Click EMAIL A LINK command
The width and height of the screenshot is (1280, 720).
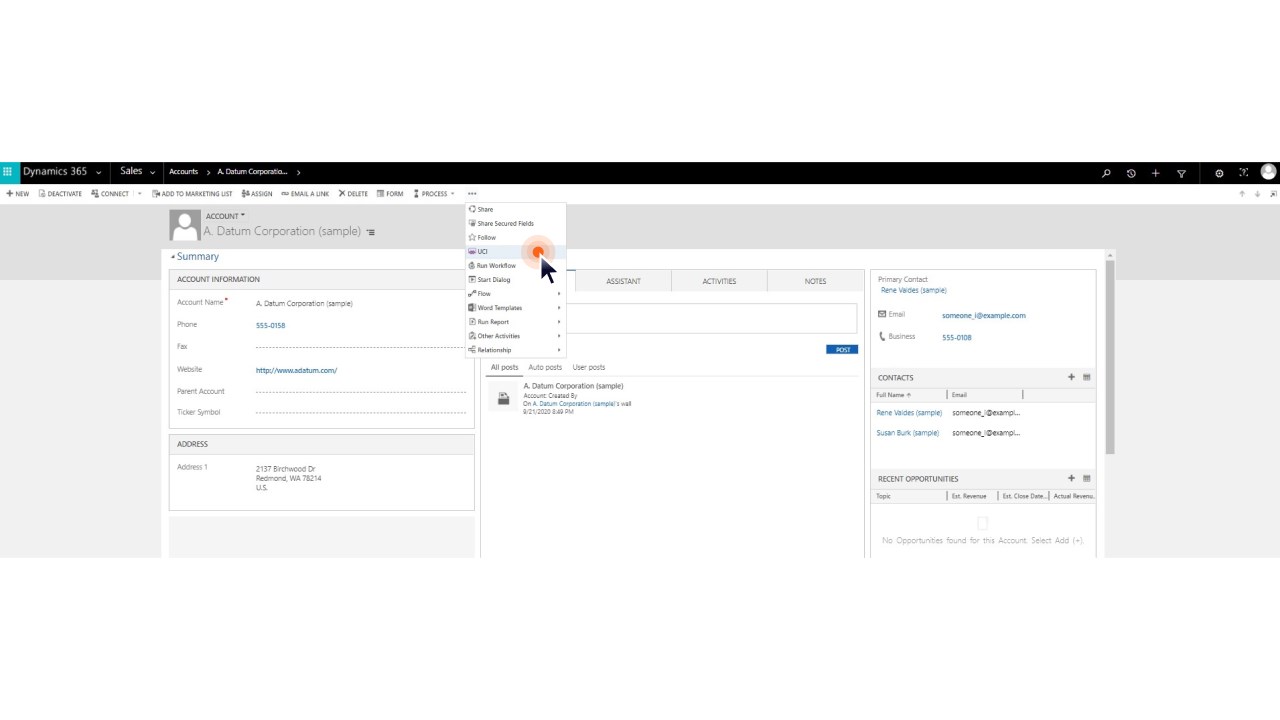click(x=305, y=194)
